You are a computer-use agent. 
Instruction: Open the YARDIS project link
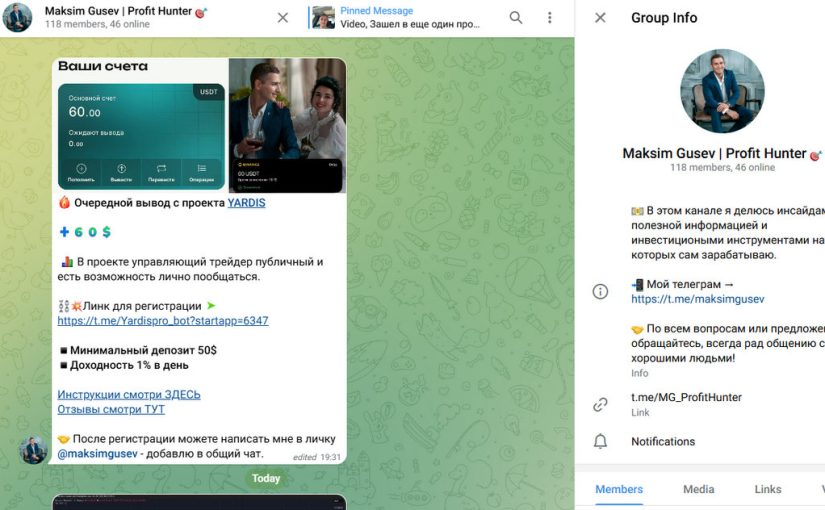[246, 202]
